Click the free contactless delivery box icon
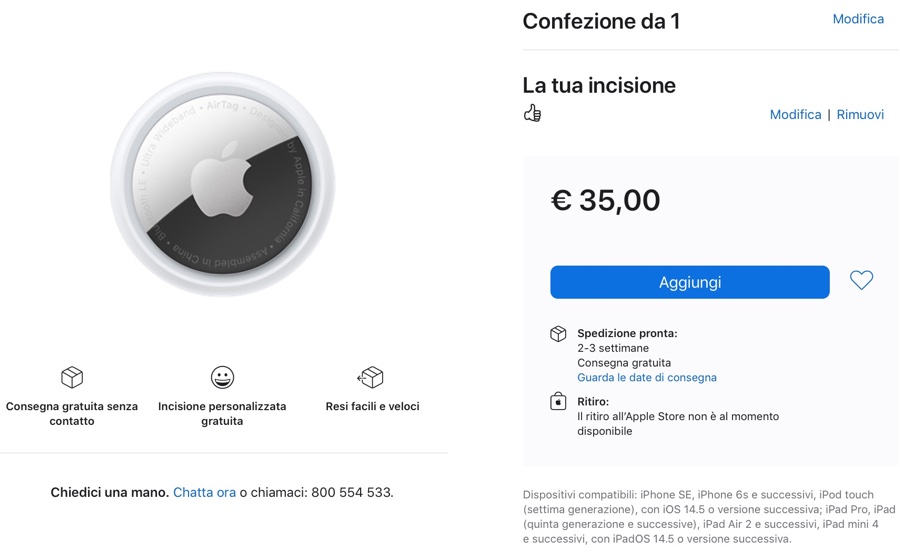 tap(72, 377)
